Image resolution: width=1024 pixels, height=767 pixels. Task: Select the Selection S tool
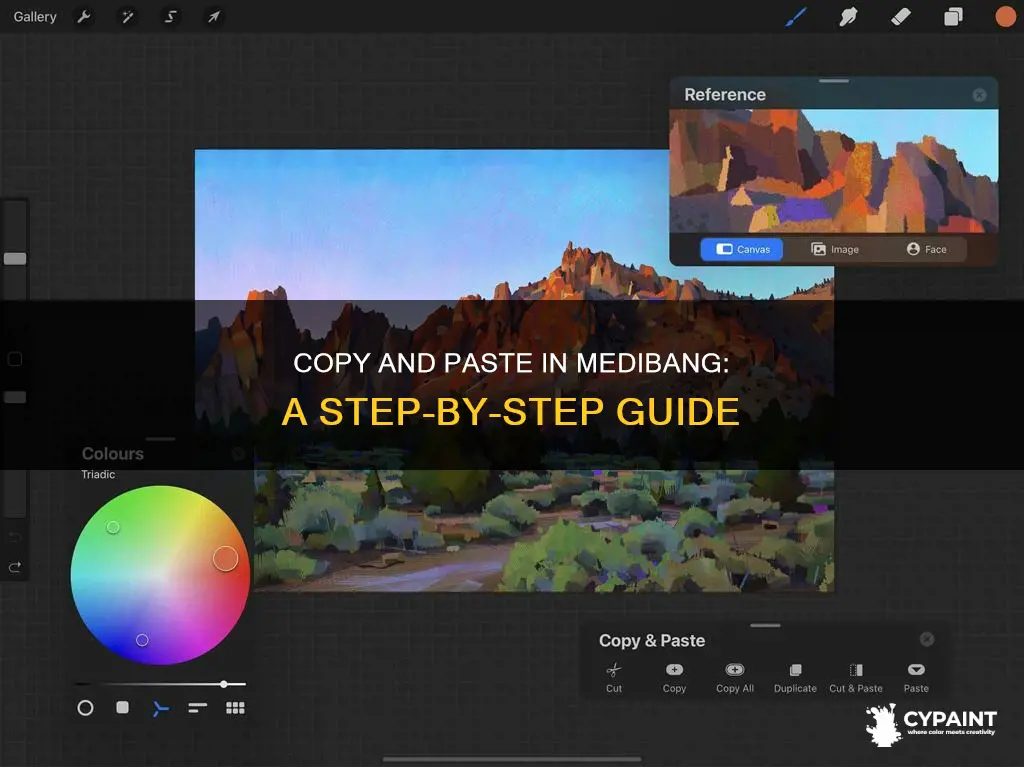click(170, 17)
